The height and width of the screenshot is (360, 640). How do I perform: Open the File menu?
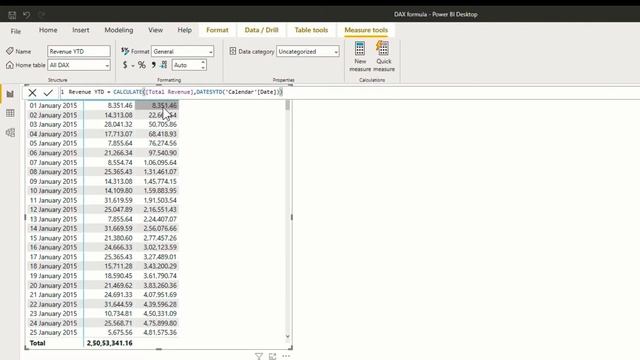16,31
